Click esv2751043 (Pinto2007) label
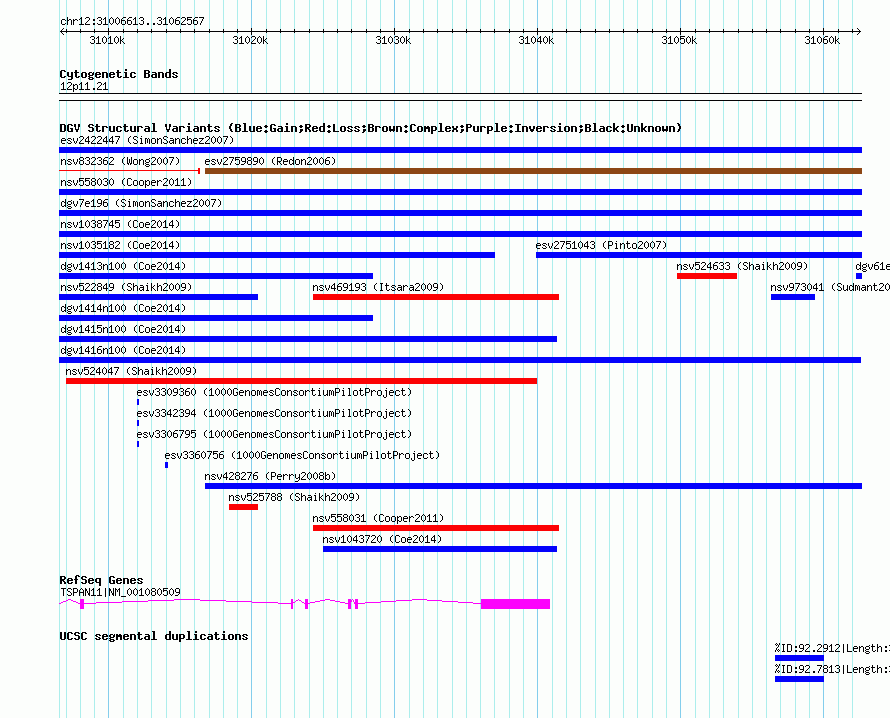Screen dimensions: 890x718 [x=601, y=245]
